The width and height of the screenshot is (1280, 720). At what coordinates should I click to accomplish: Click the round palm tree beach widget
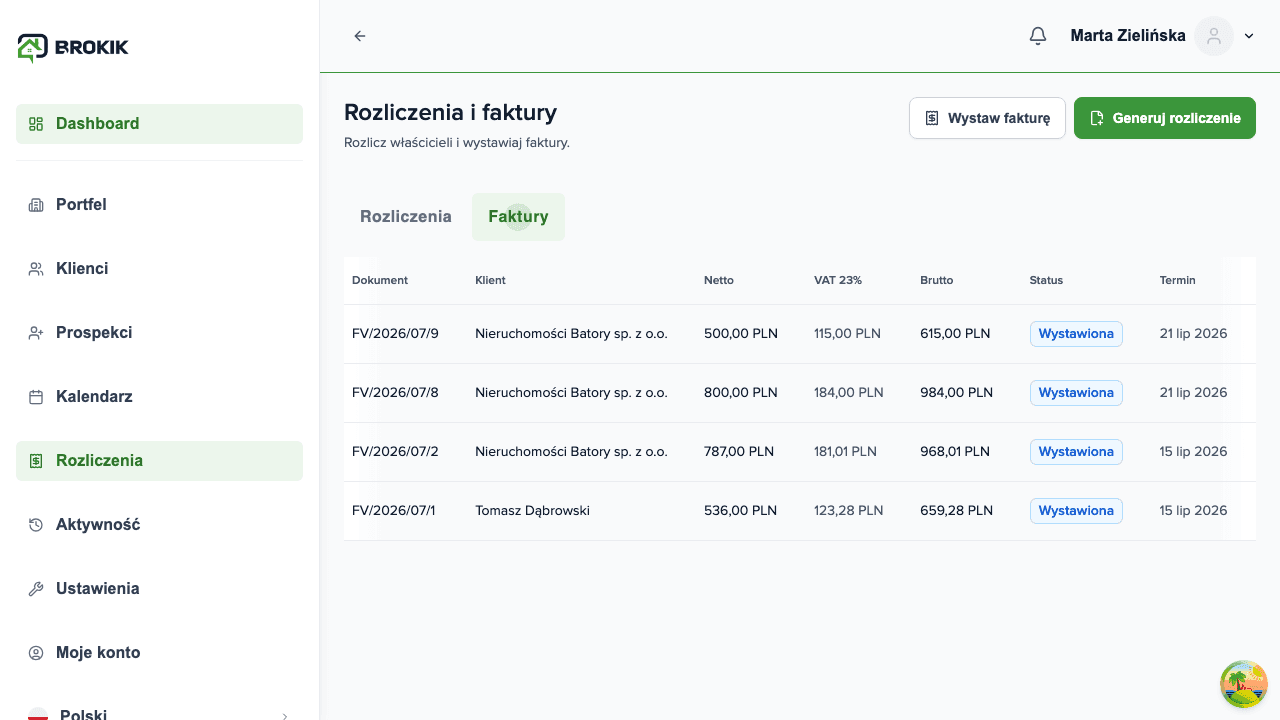point(1244,684)
